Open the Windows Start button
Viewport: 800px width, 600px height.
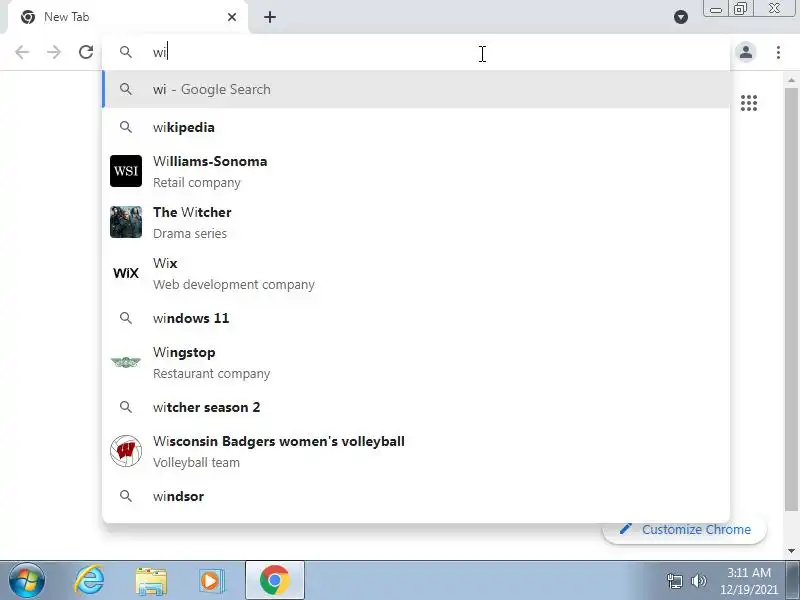coord(27,581)
